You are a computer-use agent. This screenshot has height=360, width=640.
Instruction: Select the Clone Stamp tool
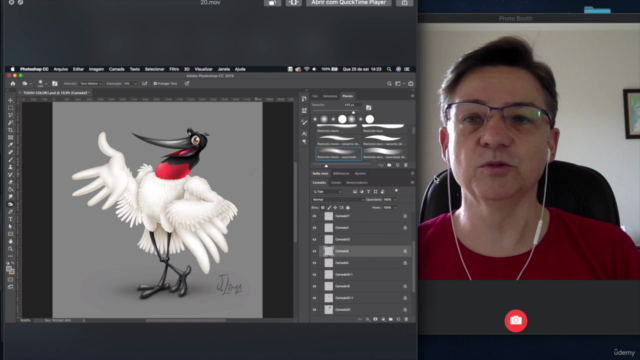(x=11, y=167)
